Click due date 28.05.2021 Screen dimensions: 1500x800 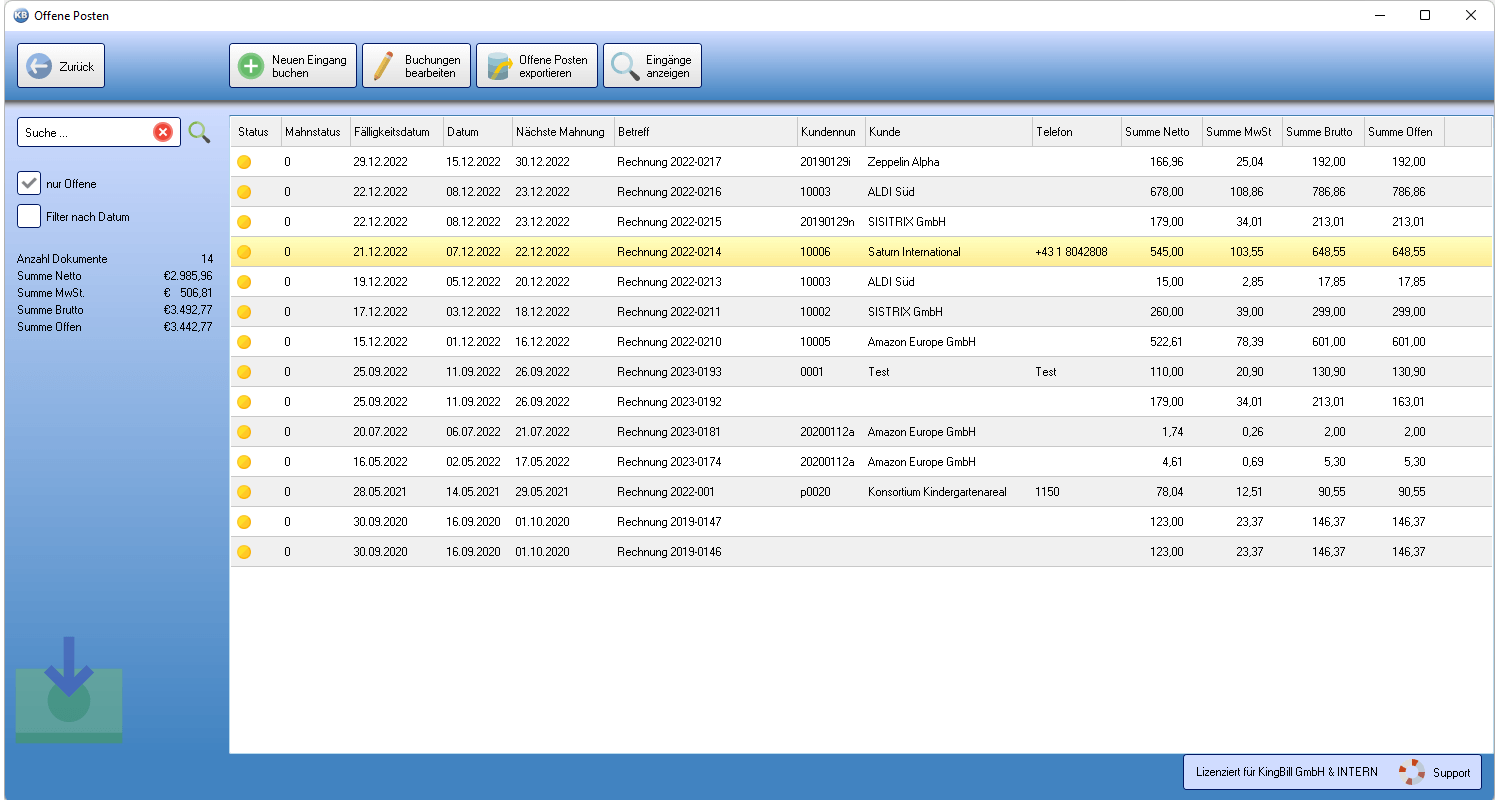click(x=380, y=492)
